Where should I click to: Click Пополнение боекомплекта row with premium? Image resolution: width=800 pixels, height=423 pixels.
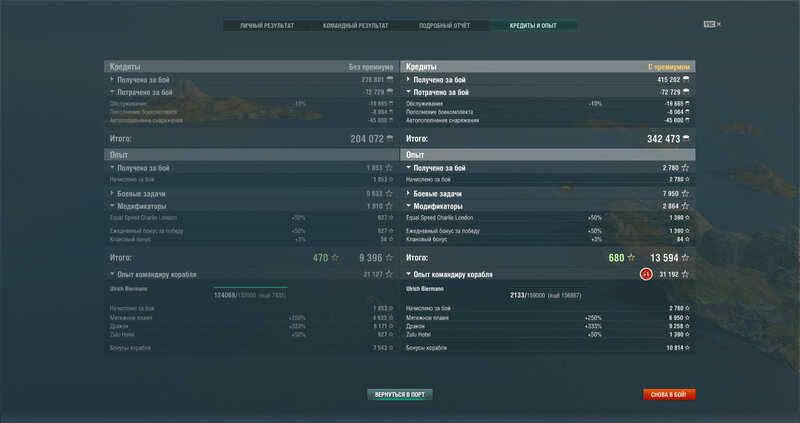point(547,112)
